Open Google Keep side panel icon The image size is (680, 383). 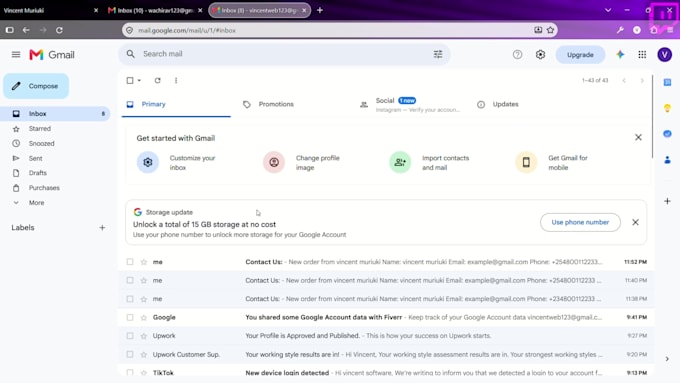pyautogui.click(x=667, y=108)
